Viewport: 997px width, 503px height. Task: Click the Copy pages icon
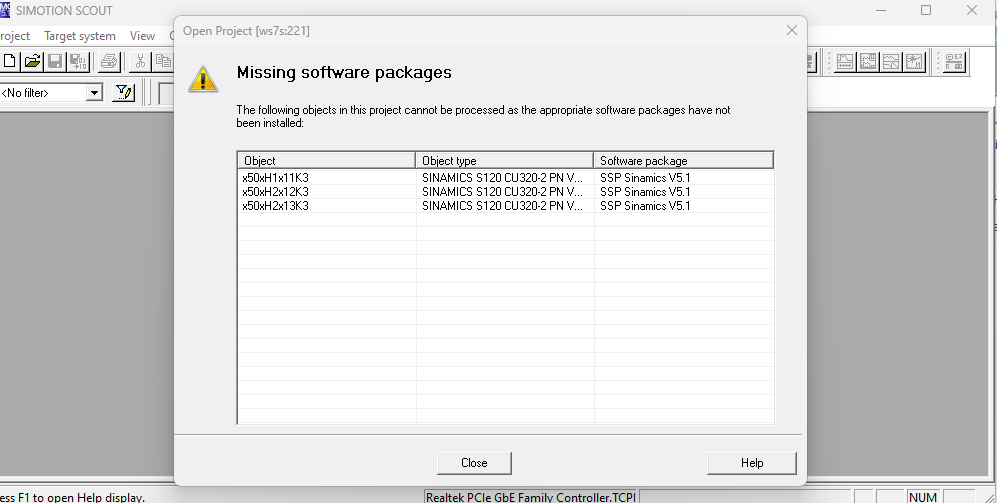163,61
